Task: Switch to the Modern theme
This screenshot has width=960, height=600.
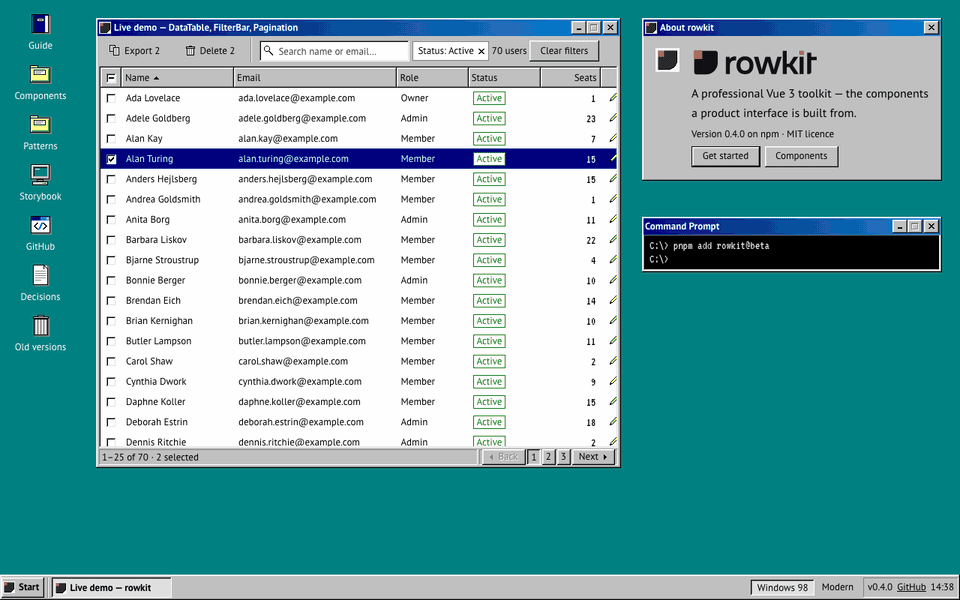Action: [x=837, y=587]
